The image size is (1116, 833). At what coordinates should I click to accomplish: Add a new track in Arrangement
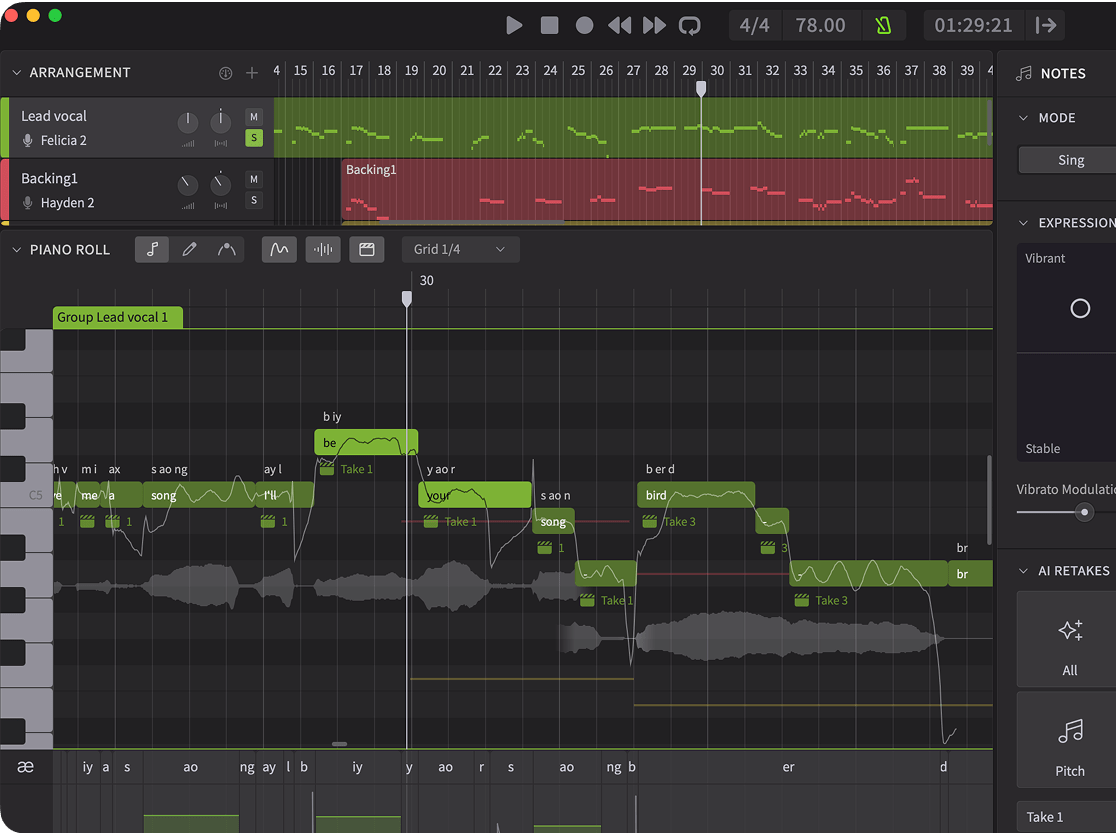click(x=252, y=73)
